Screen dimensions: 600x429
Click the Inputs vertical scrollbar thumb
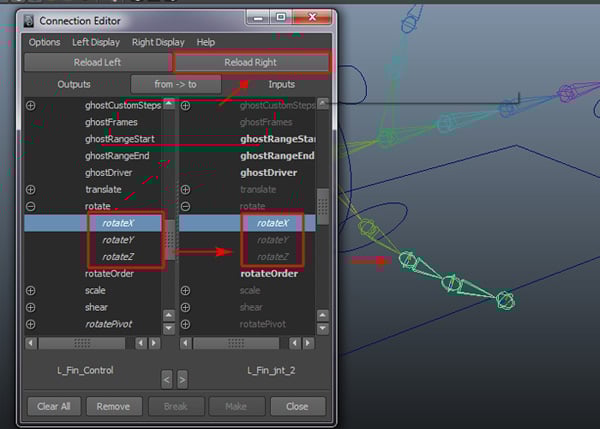tap(323, 207)
